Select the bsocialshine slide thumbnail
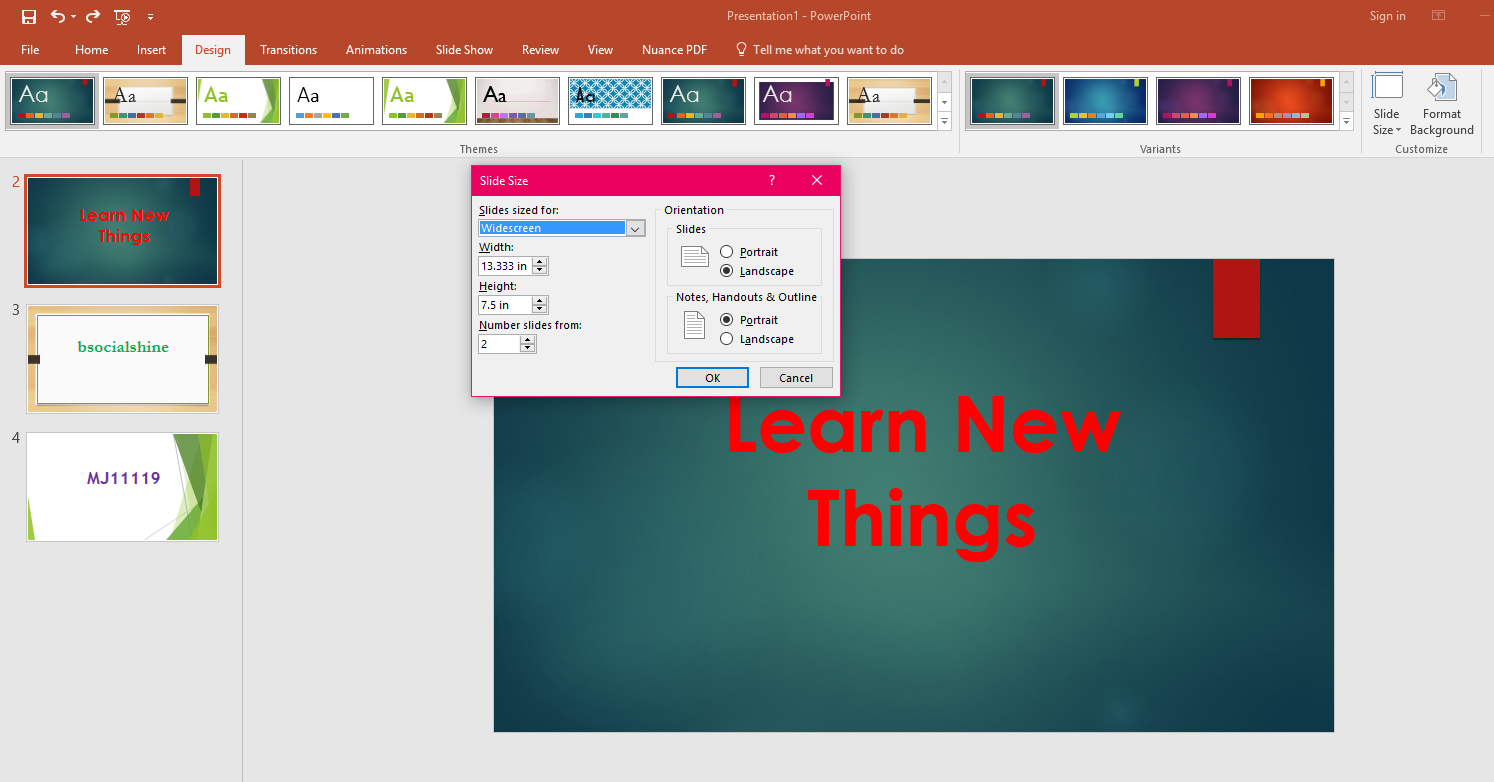The height and width of the screenshot is (782, 1494). 122,359
